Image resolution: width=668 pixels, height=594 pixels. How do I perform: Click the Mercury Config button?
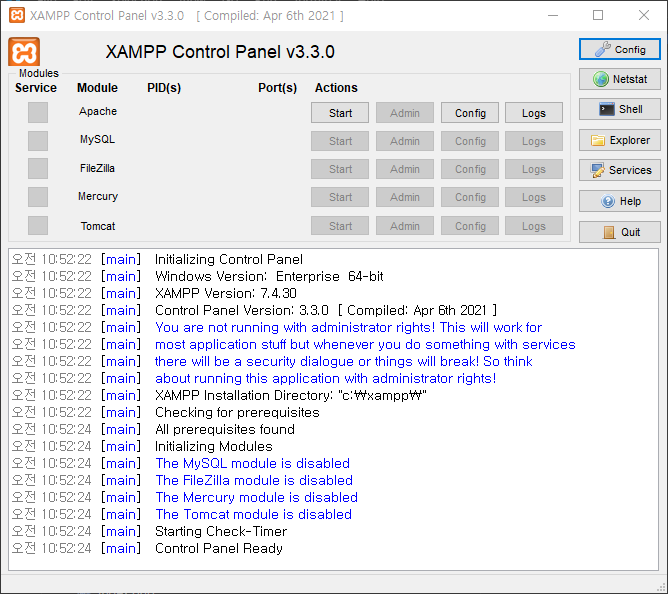(470, 197)
